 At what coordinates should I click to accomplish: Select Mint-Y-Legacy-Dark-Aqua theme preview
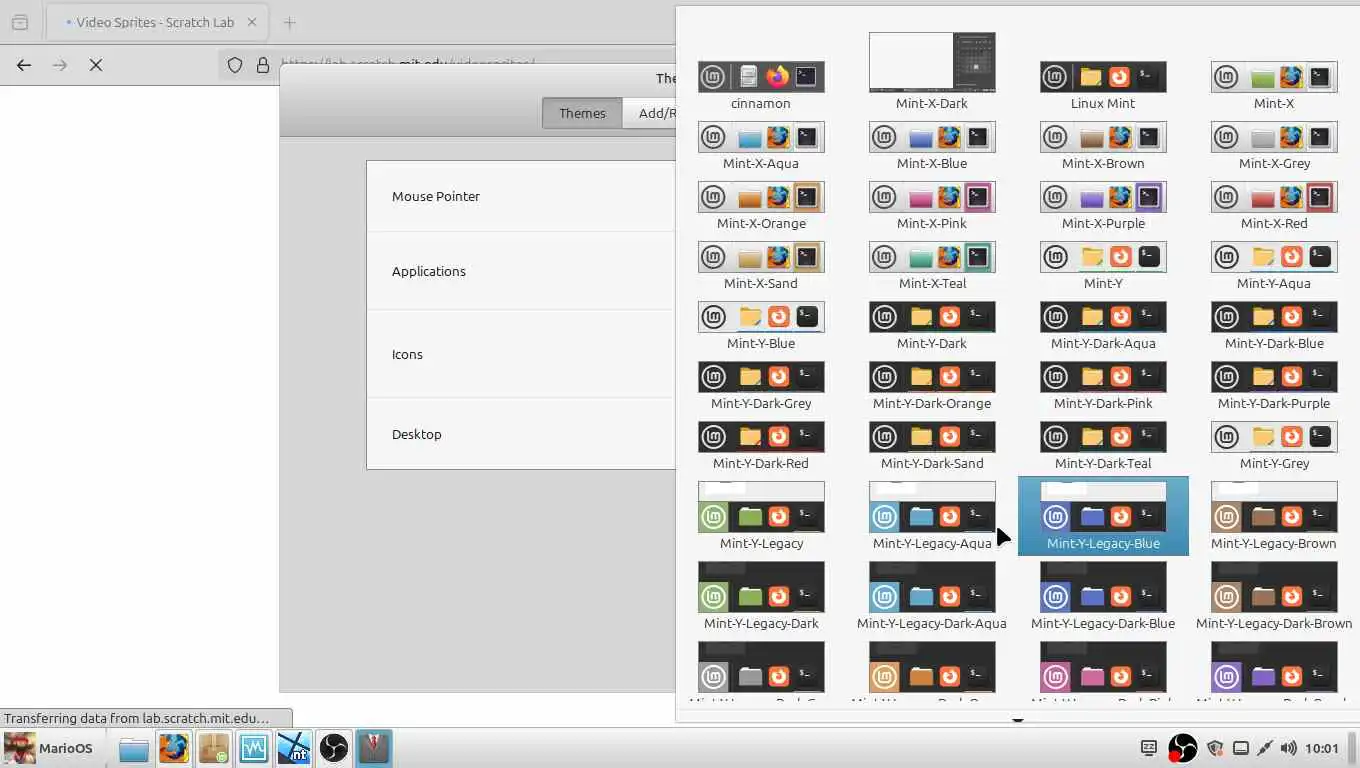pos(932,587)
